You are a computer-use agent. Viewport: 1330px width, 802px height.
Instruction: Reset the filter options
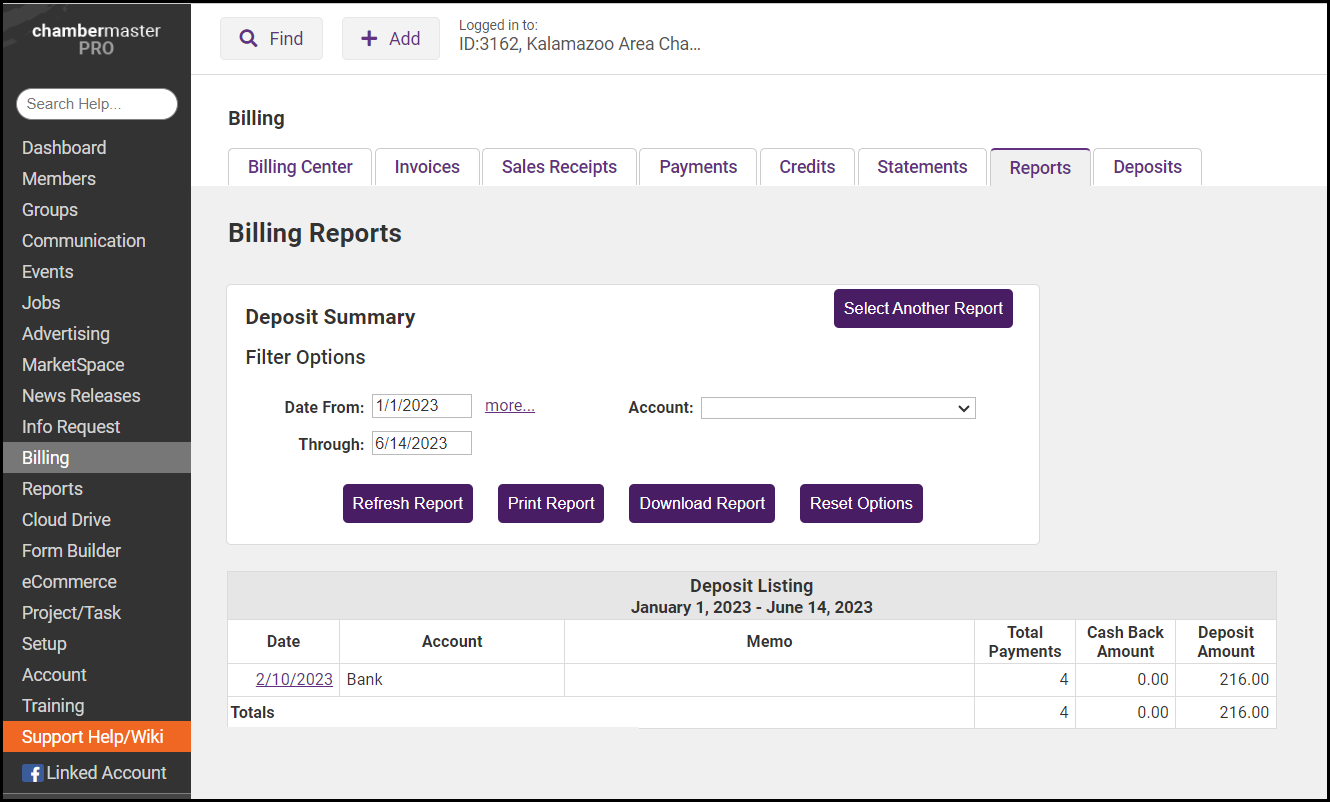coord(861,504)
